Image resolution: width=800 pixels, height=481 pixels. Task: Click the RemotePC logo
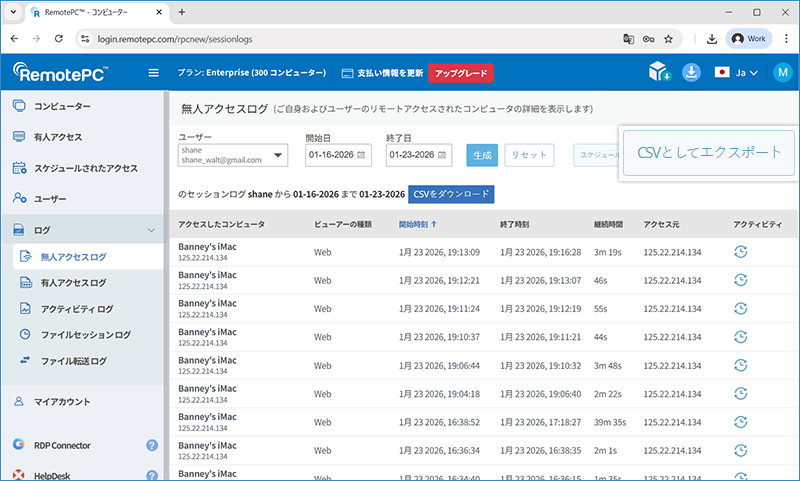coord(60,72)
